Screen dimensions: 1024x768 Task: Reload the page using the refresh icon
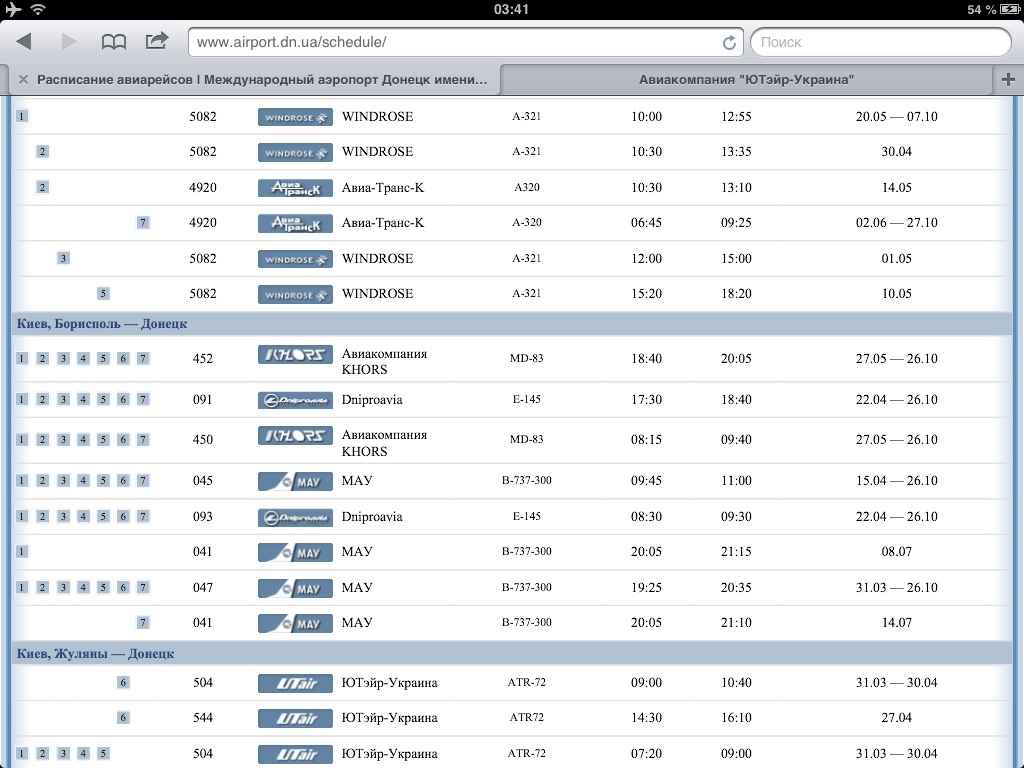coord(729,42)
